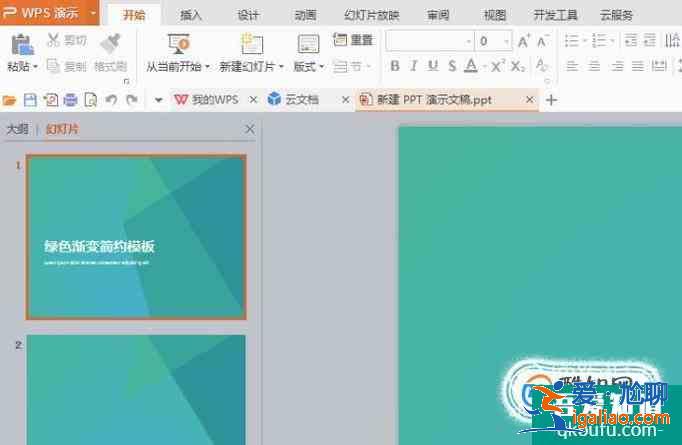Viewport: 682px width, 445px height.
Task: Click the increase indent icon
Action: pyautogui.click(x=650, y=41)
